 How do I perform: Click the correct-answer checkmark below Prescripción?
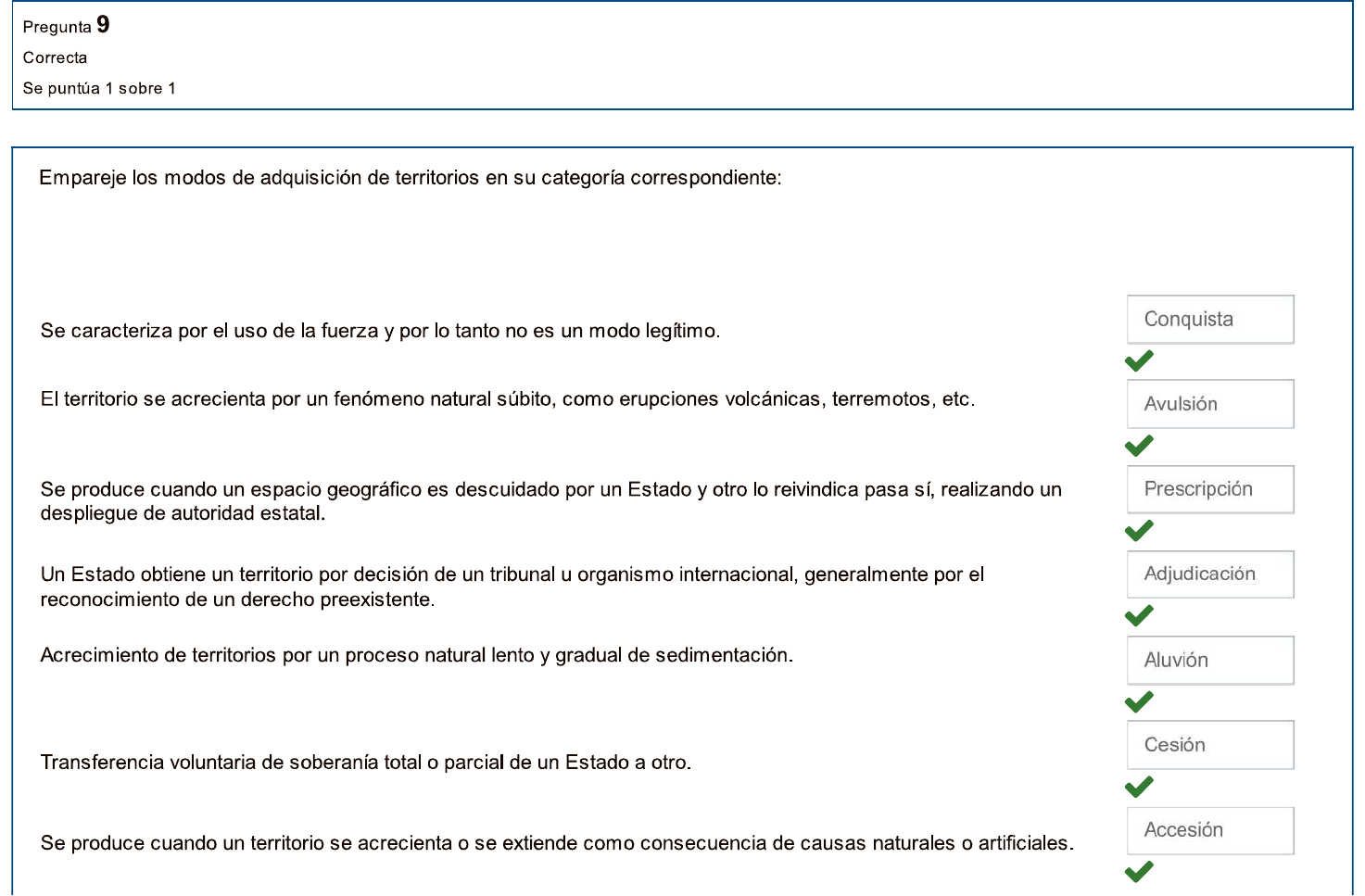(x=1139, y=531)
